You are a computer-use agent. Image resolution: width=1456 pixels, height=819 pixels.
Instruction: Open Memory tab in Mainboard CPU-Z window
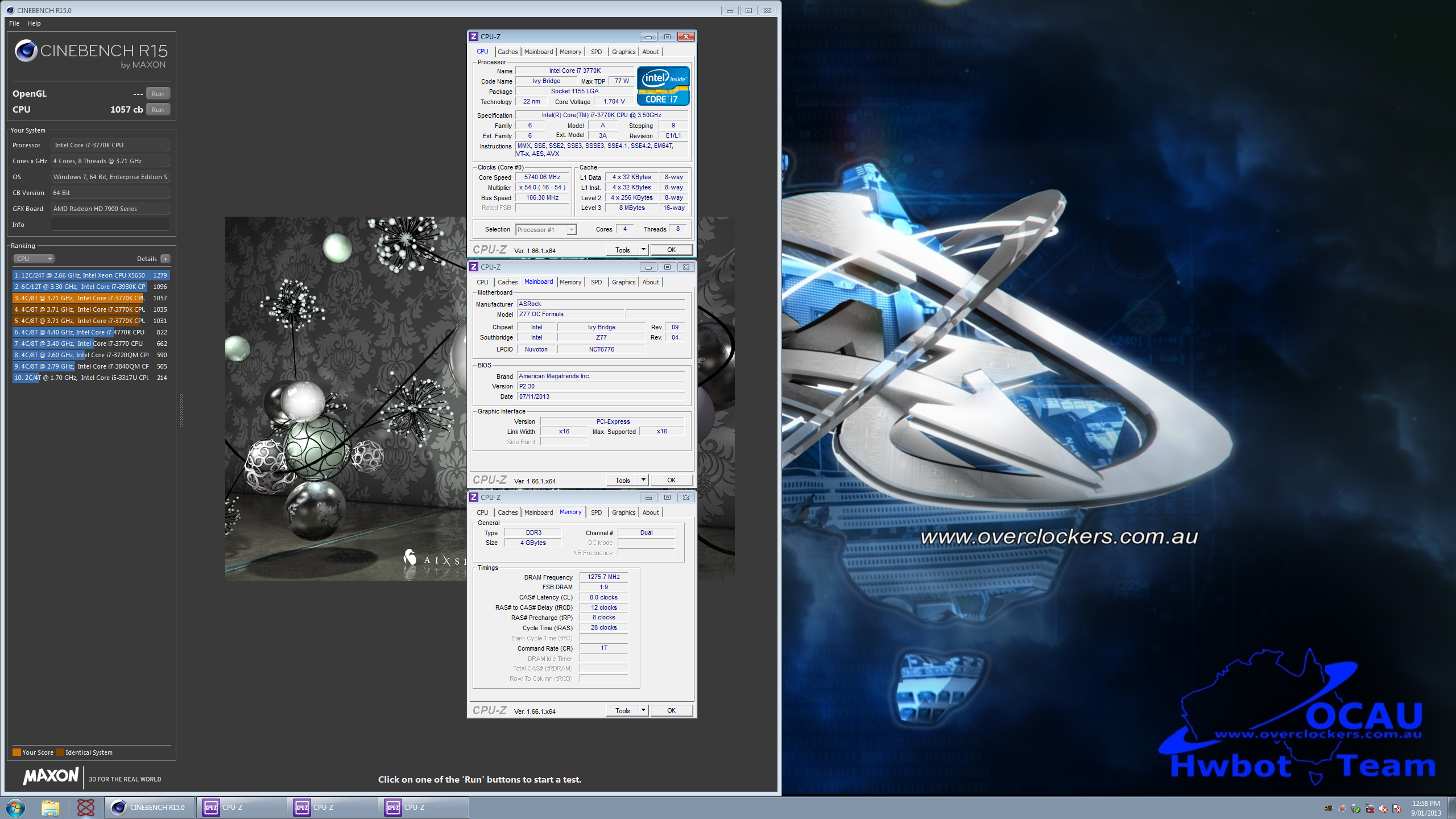pos(570,282)
